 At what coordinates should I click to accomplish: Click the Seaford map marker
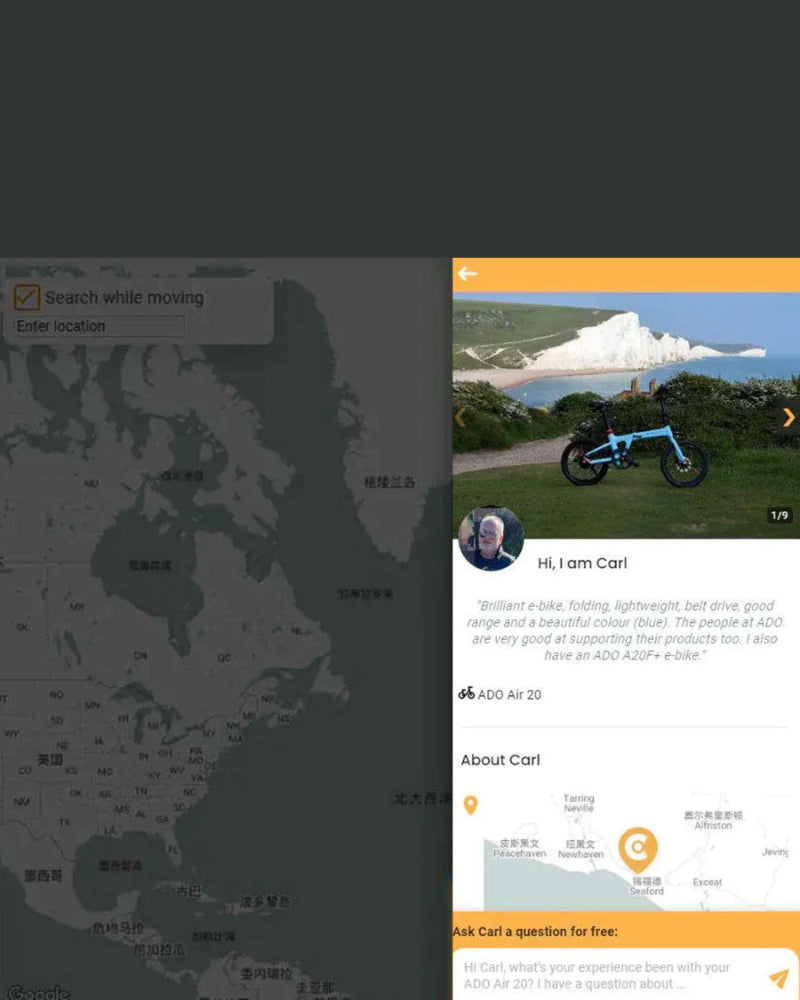pyautogui.click(x=638, y=849)
